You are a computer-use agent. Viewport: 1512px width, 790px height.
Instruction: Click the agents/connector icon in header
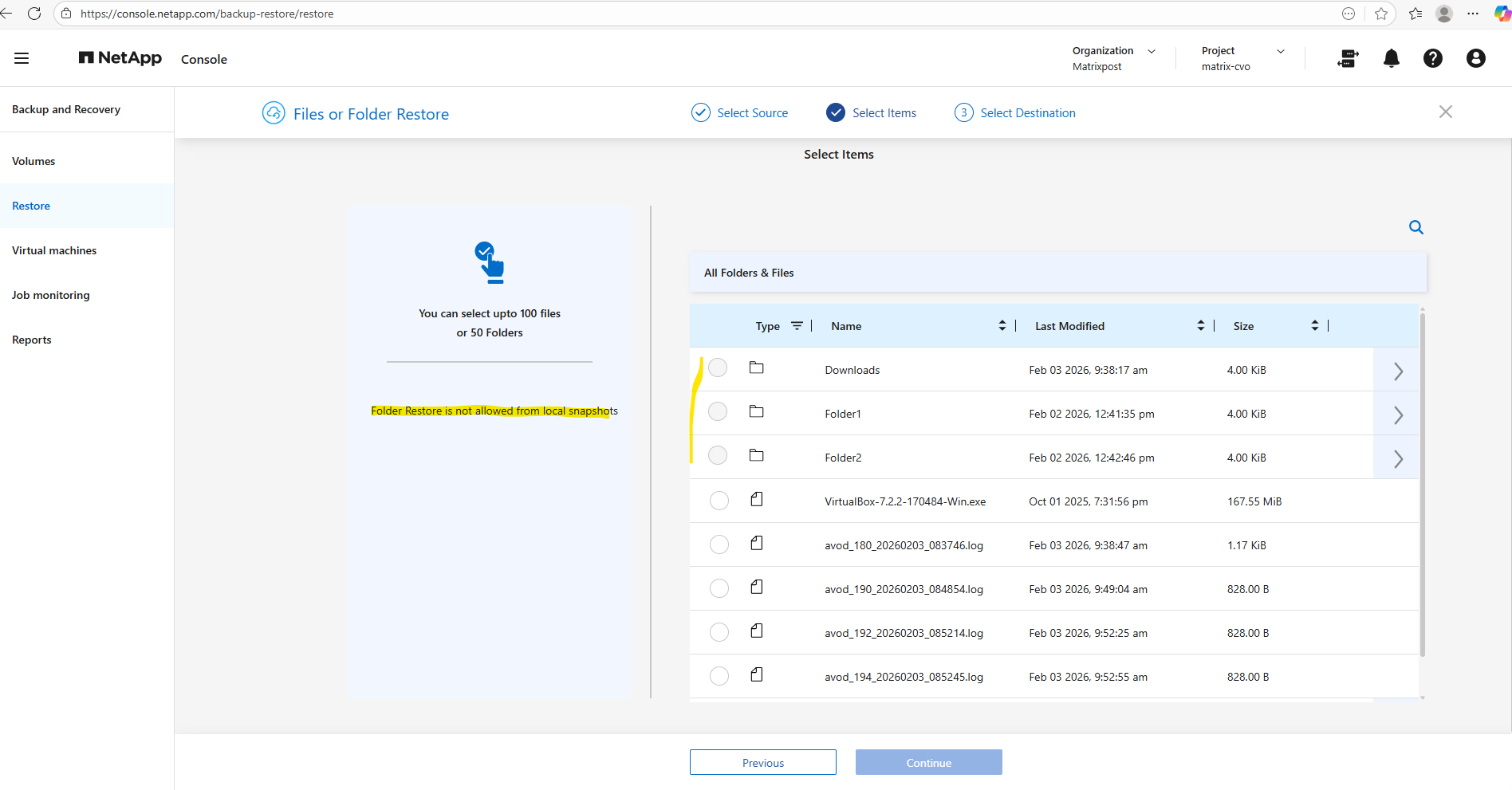[1348, 58]
